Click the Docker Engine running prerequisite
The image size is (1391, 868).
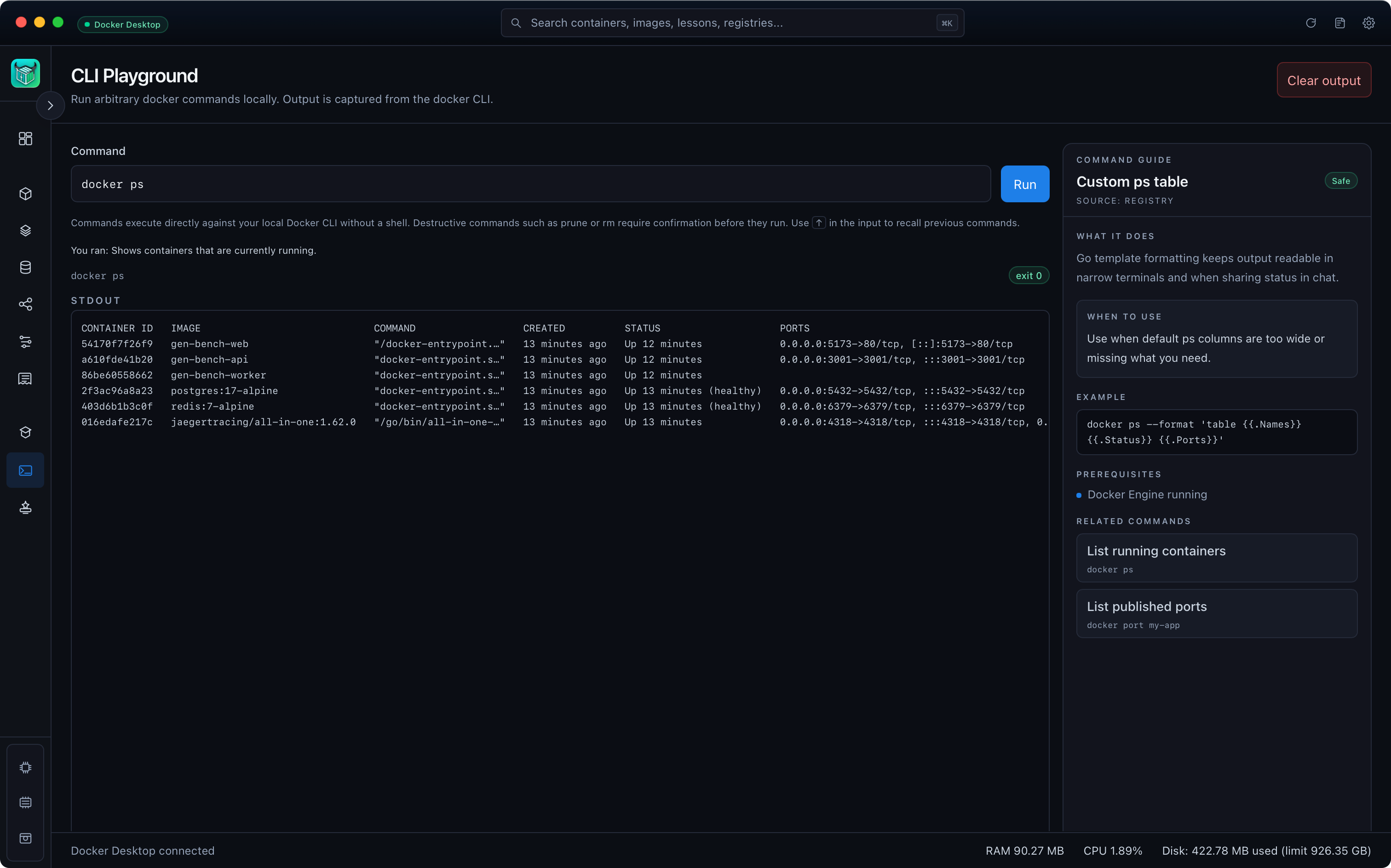click(x=1147, y=495)
